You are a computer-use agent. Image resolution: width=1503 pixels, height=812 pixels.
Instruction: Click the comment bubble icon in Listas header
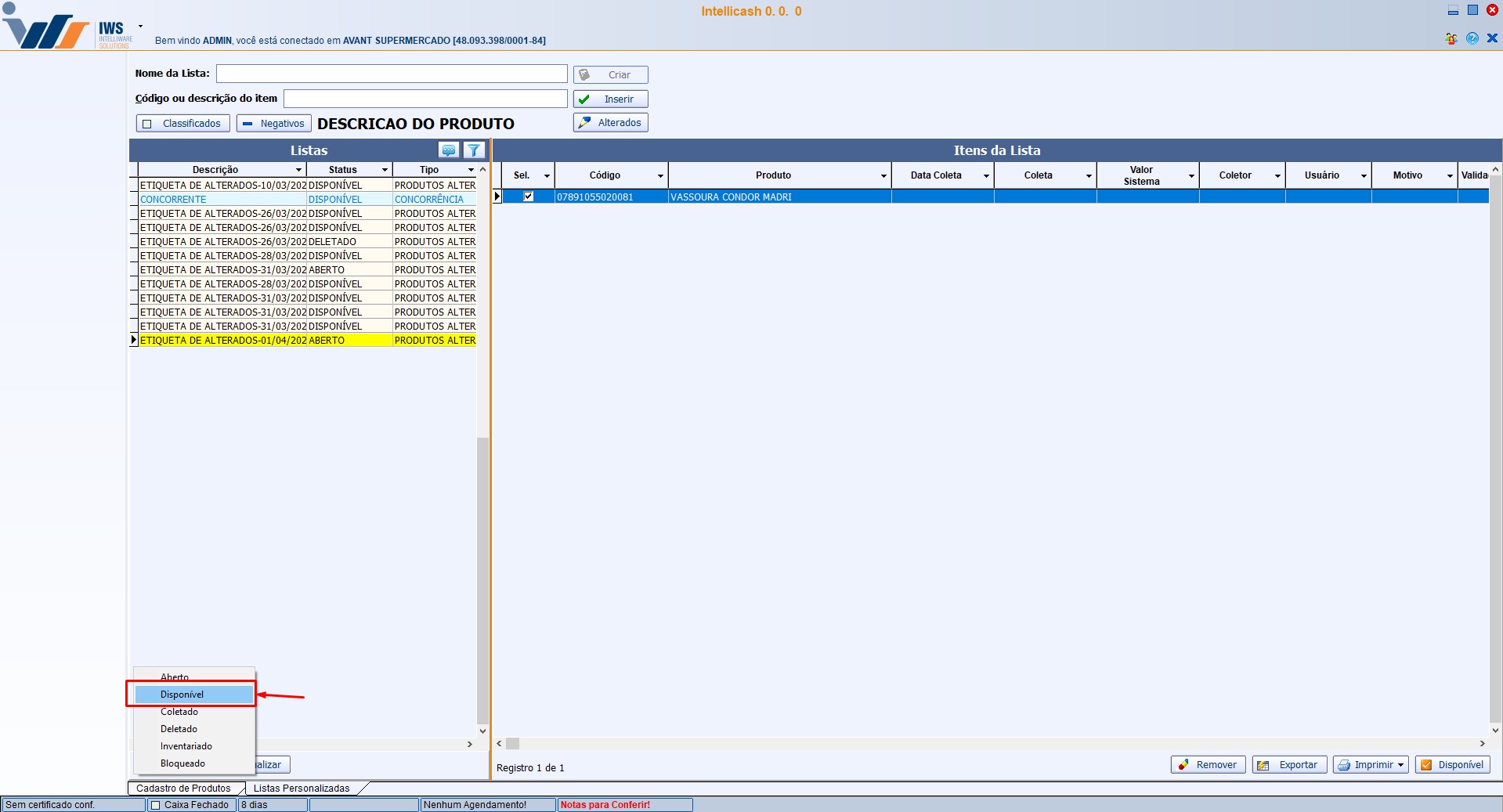click(x=449, y=150)
